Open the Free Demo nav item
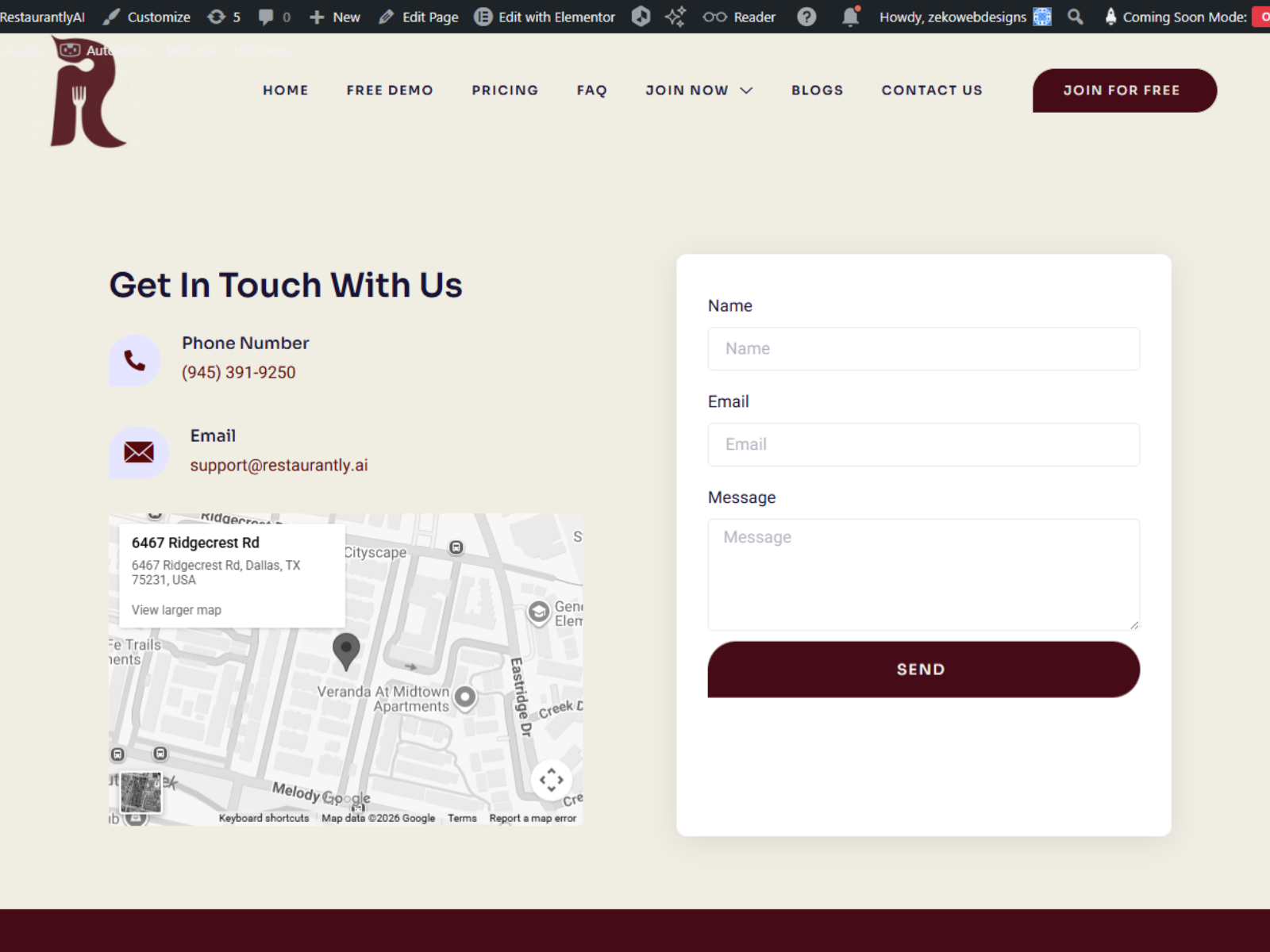The height and width of the screenshot is (952, 1270). tap(390, 90)
